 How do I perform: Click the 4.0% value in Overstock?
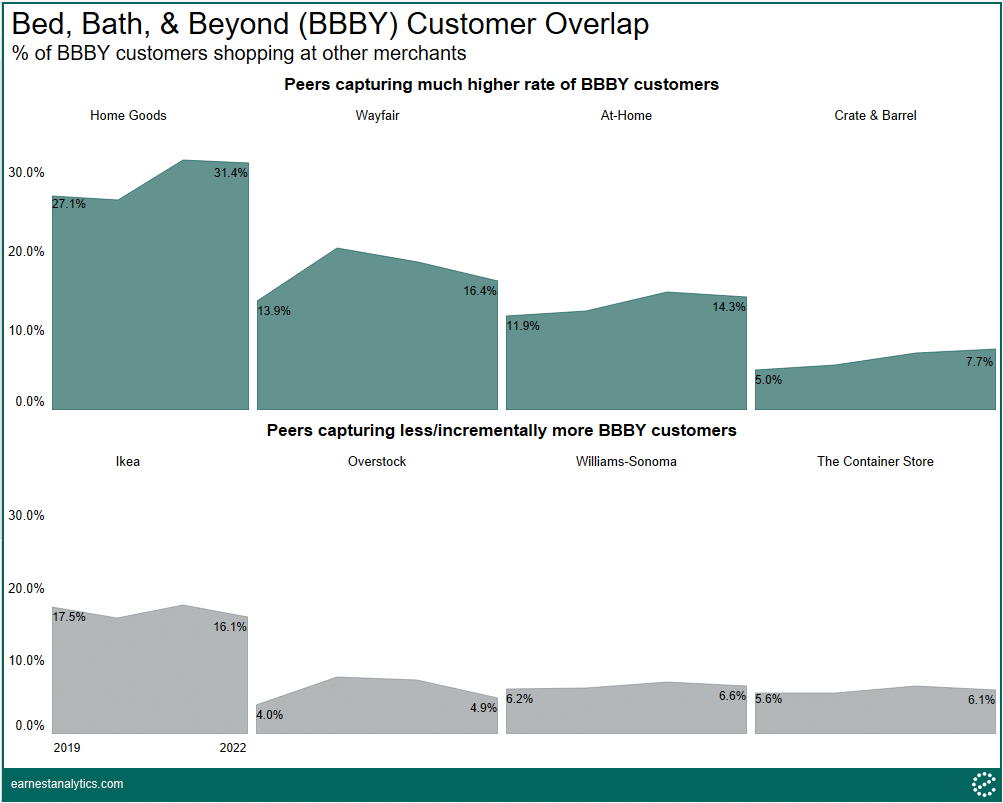click(270, 715)
